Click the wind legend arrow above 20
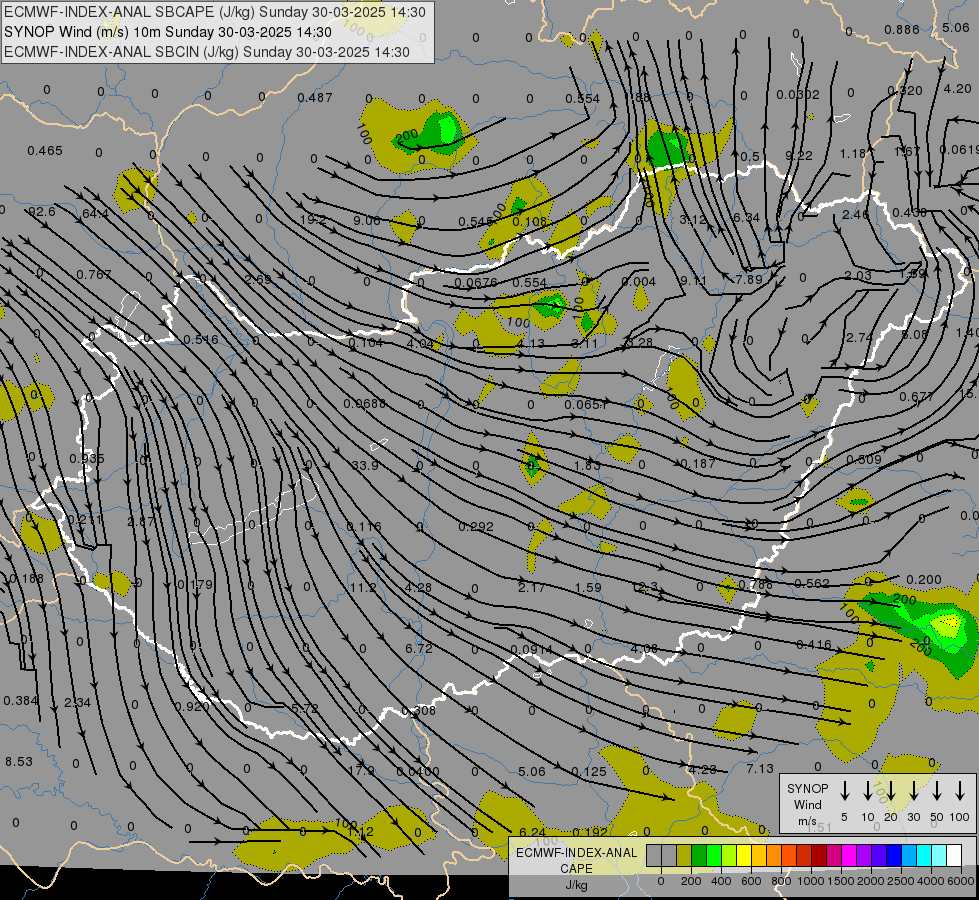 coord(891,791)
